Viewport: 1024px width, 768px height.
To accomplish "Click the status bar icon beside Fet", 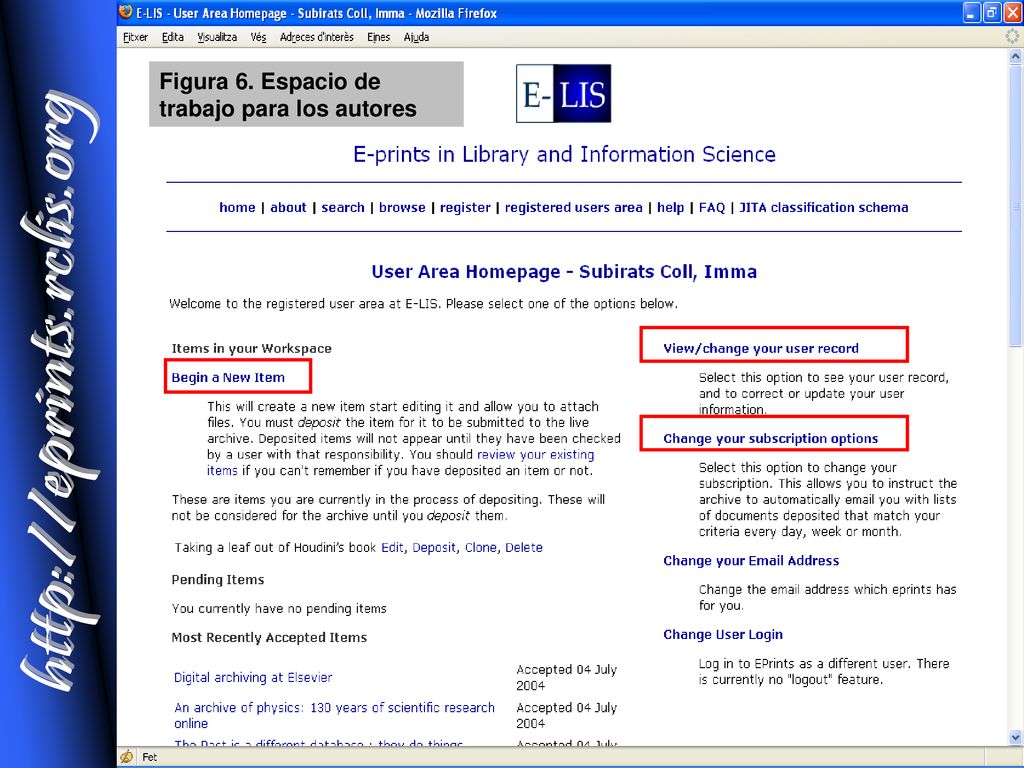I will pos(127,757).
